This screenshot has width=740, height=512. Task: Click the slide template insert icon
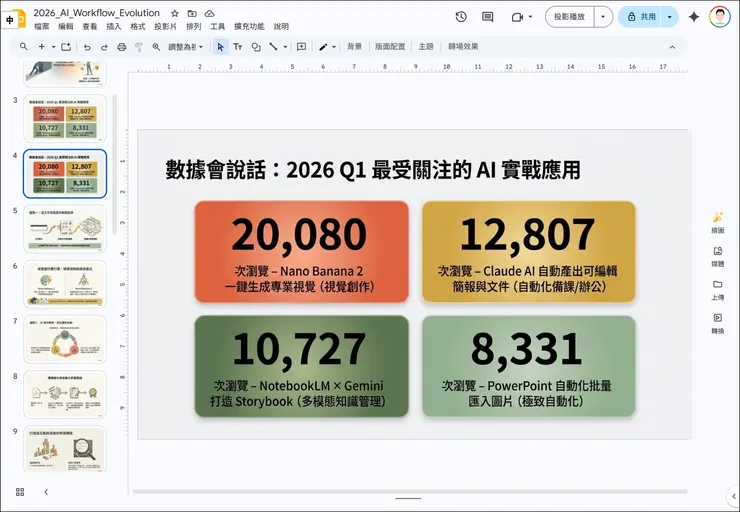[66, 47]
